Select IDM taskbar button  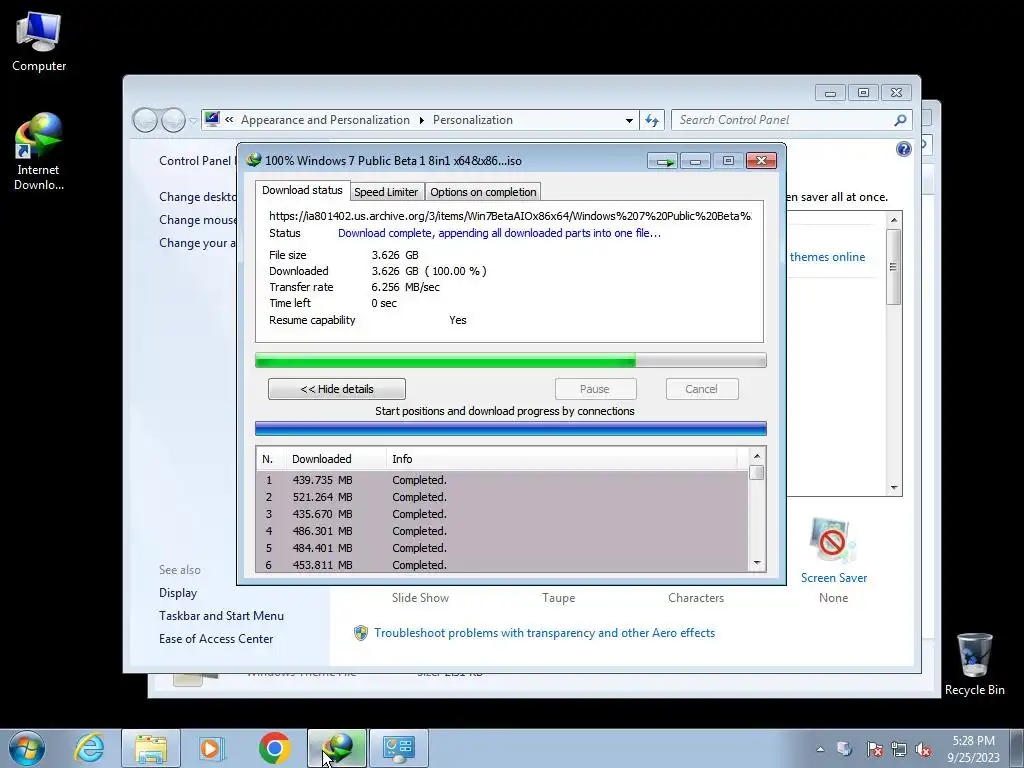coord(337,748)
